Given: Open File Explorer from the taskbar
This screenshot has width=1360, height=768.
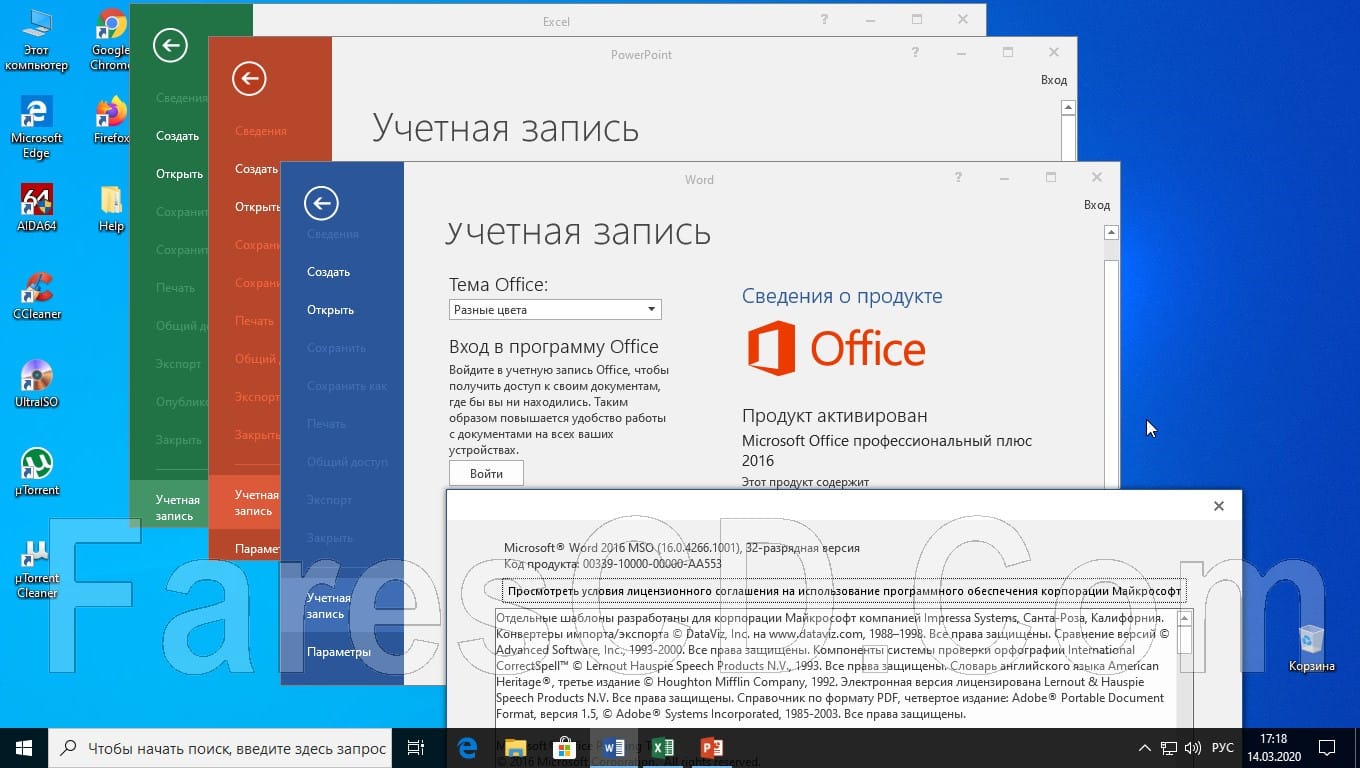Looking at the screenshot, I should click(516, 748).
